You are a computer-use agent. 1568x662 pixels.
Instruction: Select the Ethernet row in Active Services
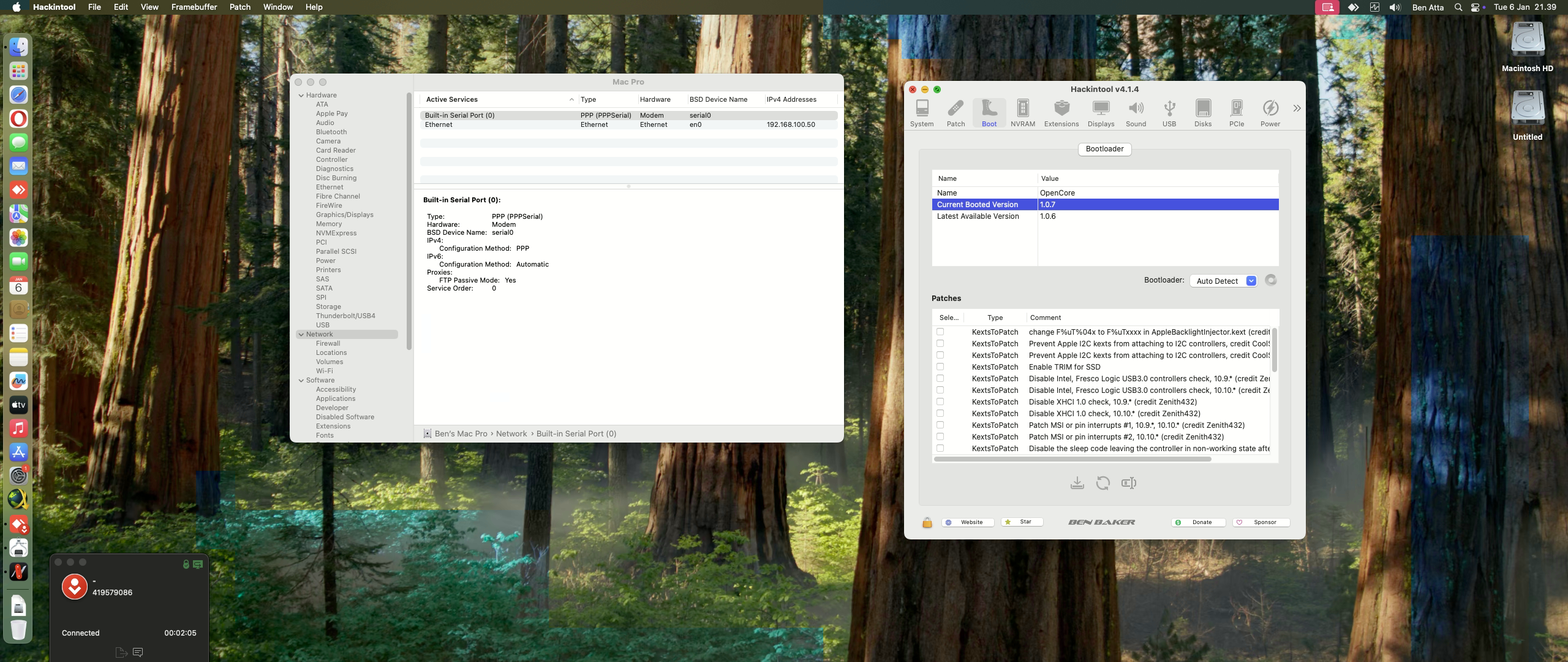coord(628,124)
